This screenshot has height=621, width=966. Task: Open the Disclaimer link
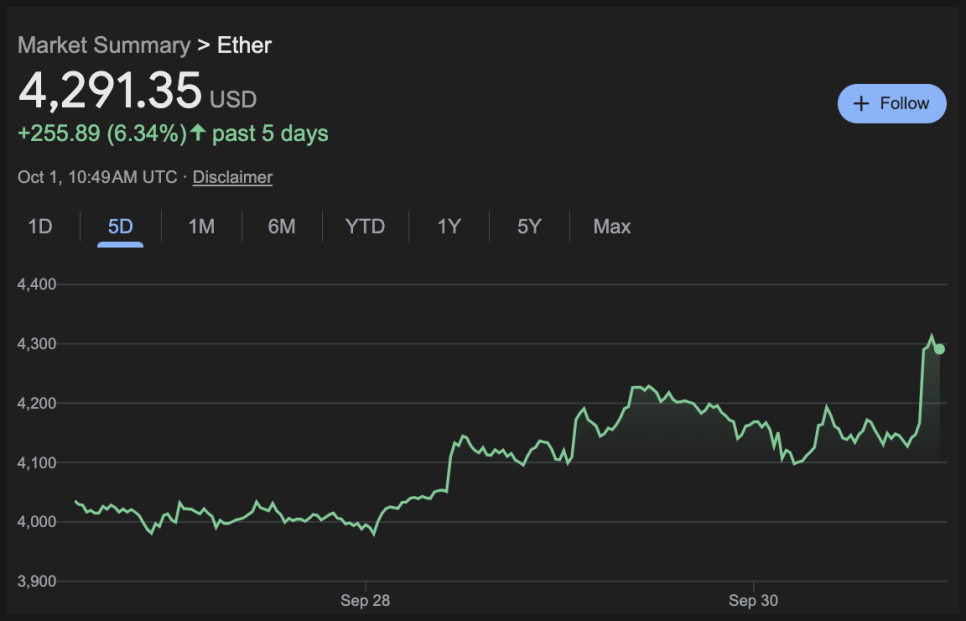point(232,177)
